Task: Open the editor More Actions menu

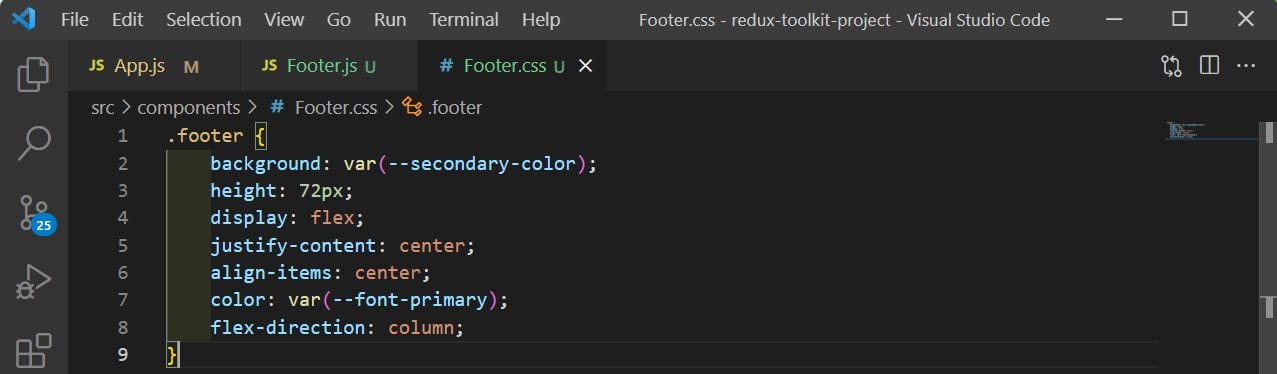Action: [x=1246, y=66]
